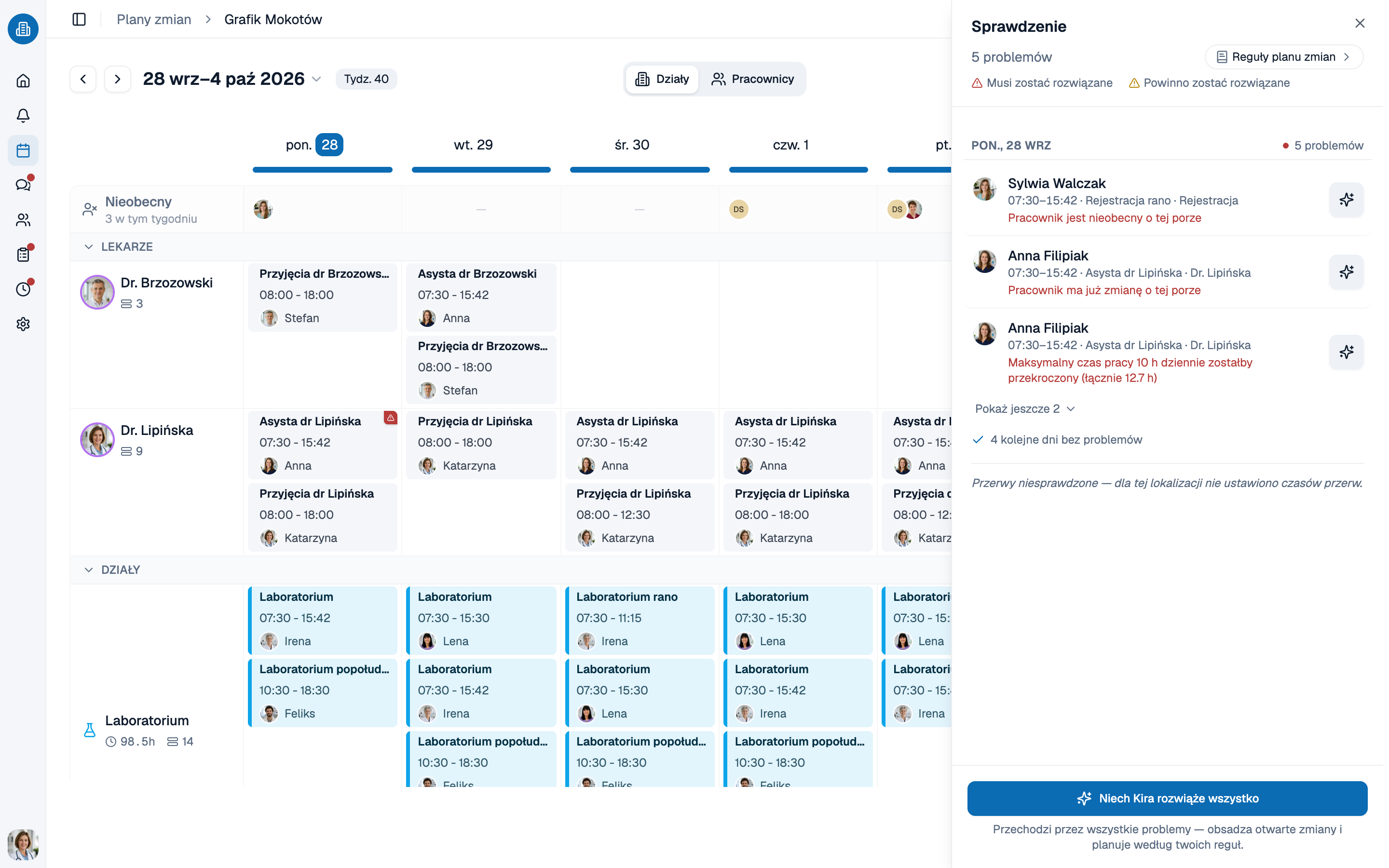The width and height of the screenshot is (1389, 868).
Task: Click the app logo icon
Action: pos(23,29)
